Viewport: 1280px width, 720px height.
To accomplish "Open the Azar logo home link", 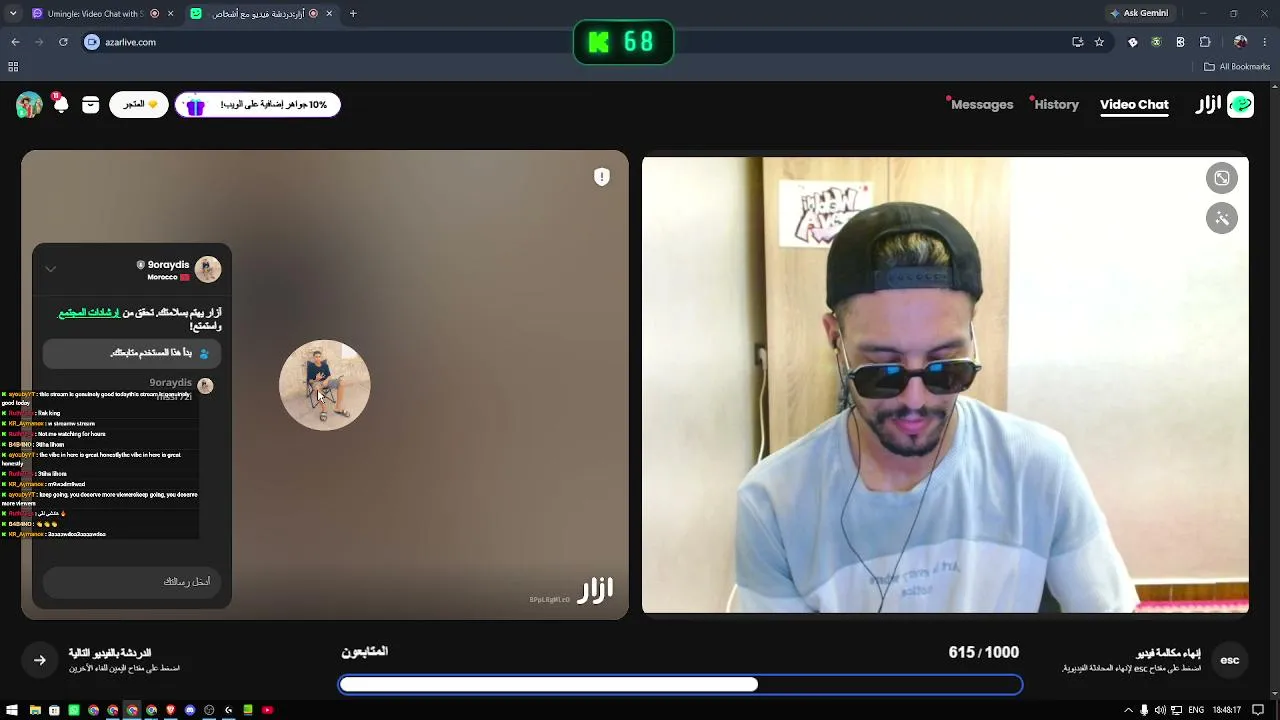I will (x=1225, y=104).
